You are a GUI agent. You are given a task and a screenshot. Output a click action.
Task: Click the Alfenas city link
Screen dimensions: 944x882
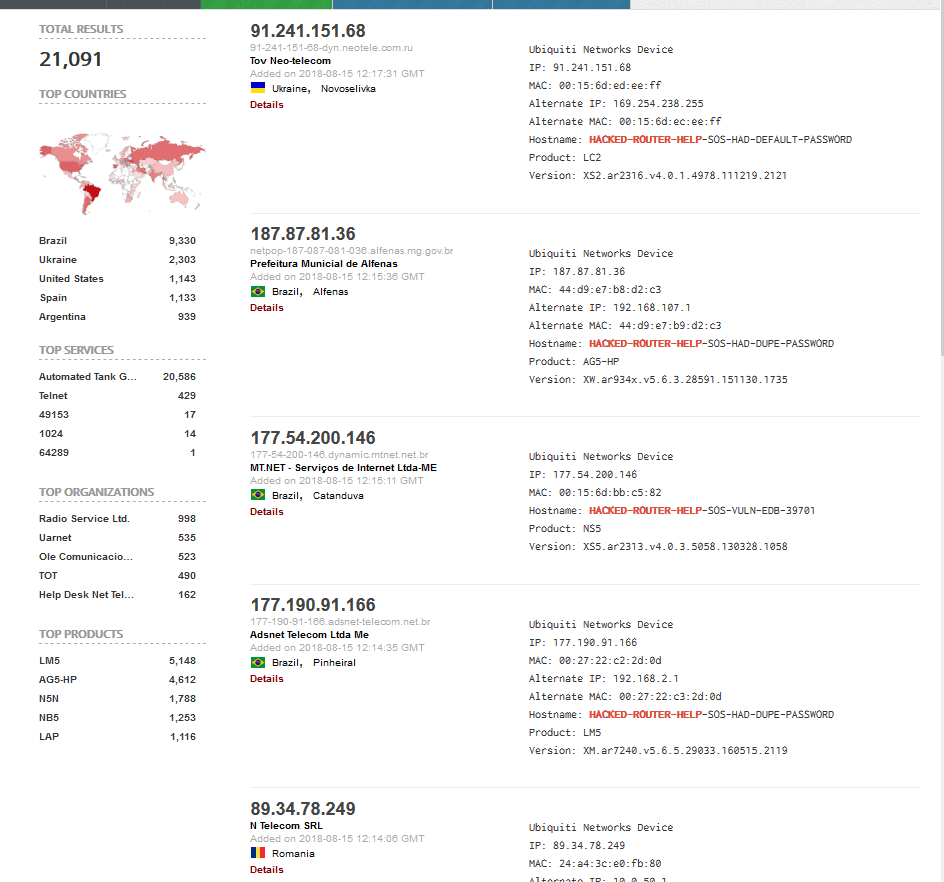click(x=331, y=291)
